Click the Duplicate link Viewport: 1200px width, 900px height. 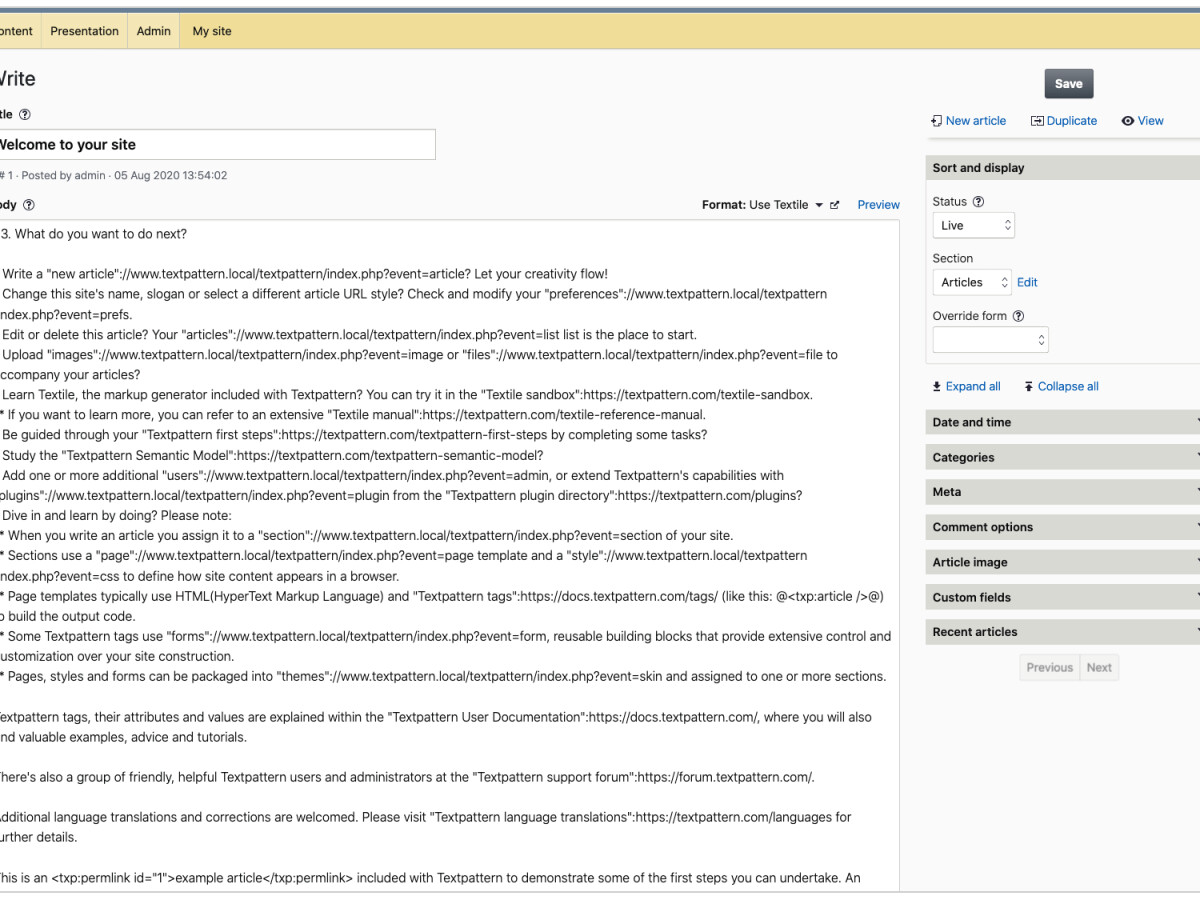click(1064, 121)
